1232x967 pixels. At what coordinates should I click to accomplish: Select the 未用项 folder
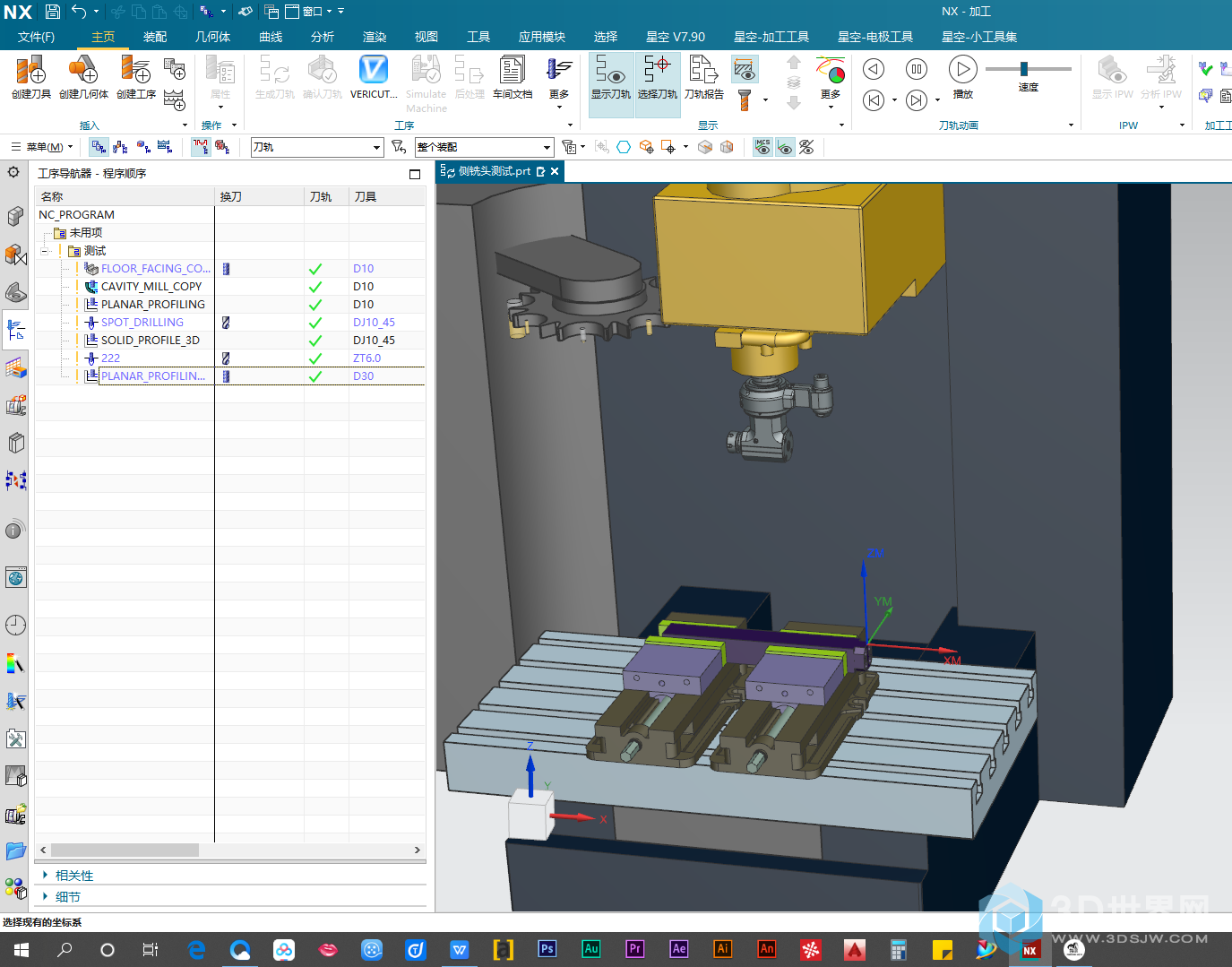[x=86, y=233]
